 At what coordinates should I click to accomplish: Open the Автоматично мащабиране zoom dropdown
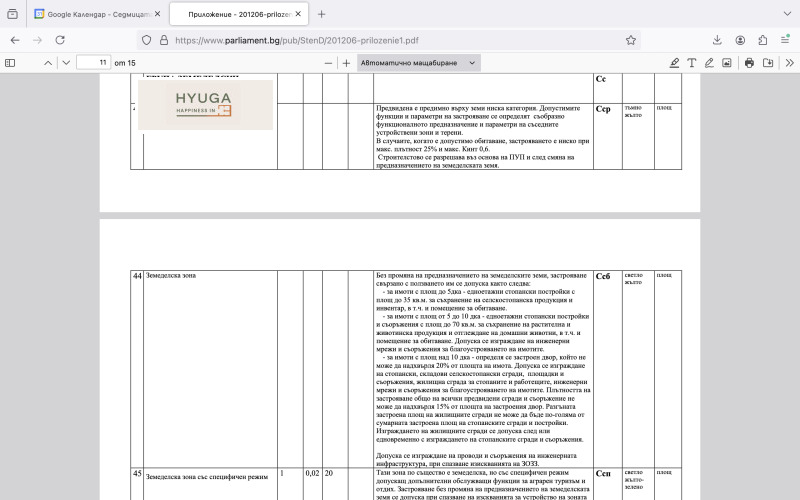418,63
